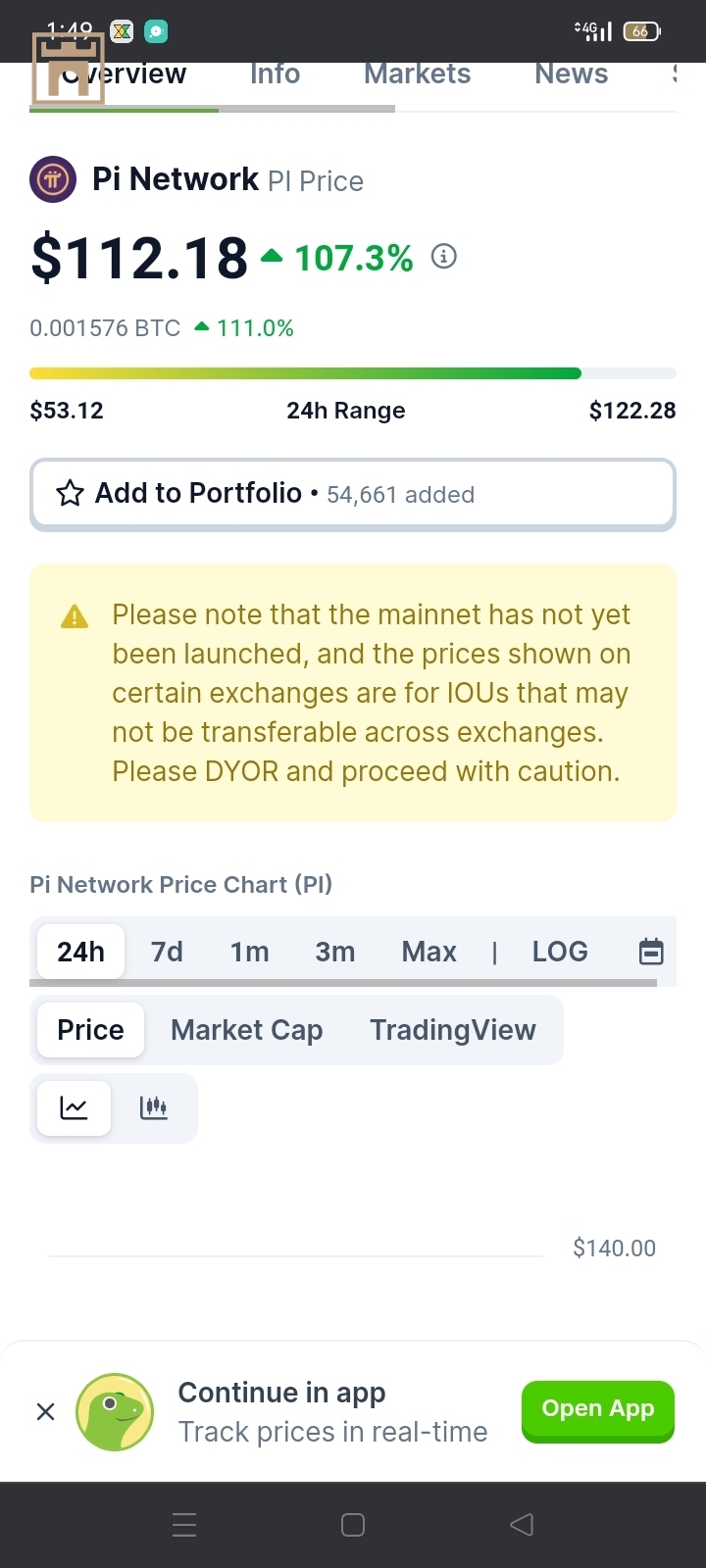Show the Market Cap chart
The image size is (706, 1568).
click(246, 1030)
